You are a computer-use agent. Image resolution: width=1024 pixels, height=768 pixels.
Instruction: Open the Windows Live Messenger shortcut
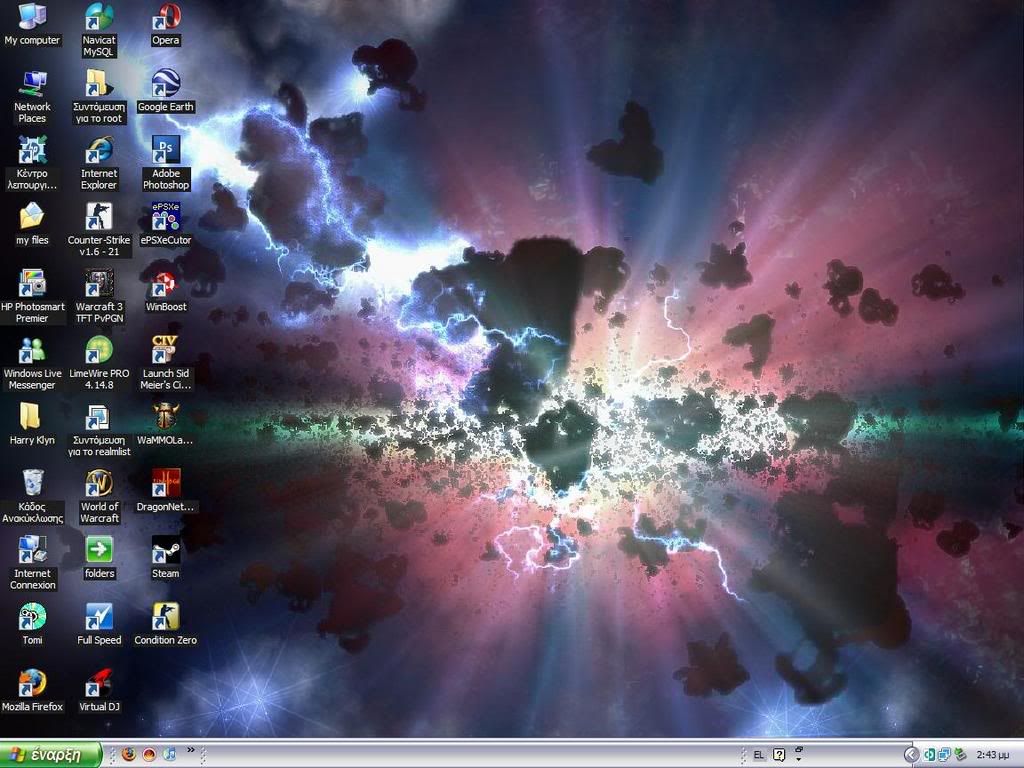click(32, 351)
